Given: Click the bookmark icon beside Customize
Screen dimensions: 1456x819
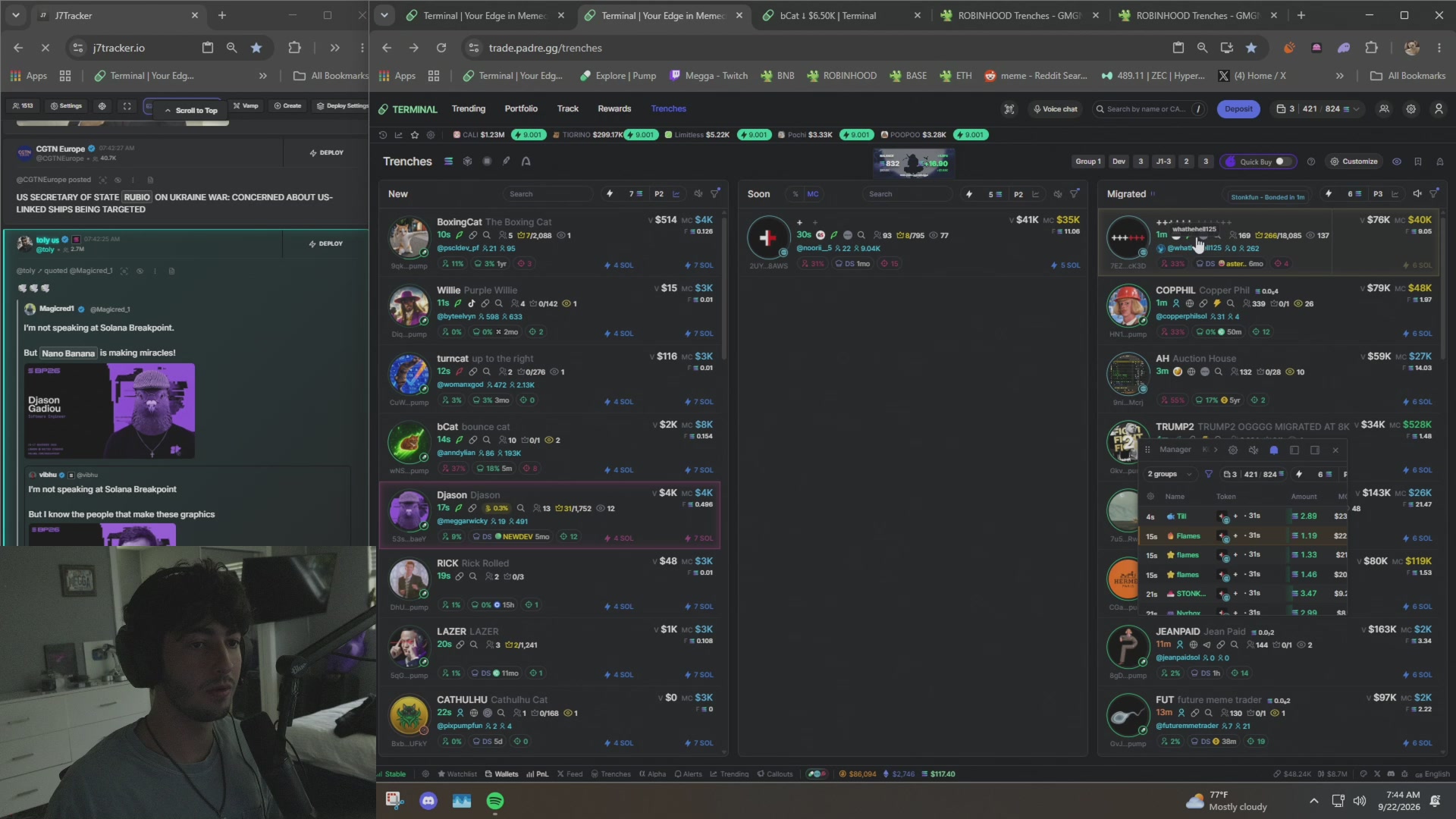Looking at the screenshot, I should 1418,162.
